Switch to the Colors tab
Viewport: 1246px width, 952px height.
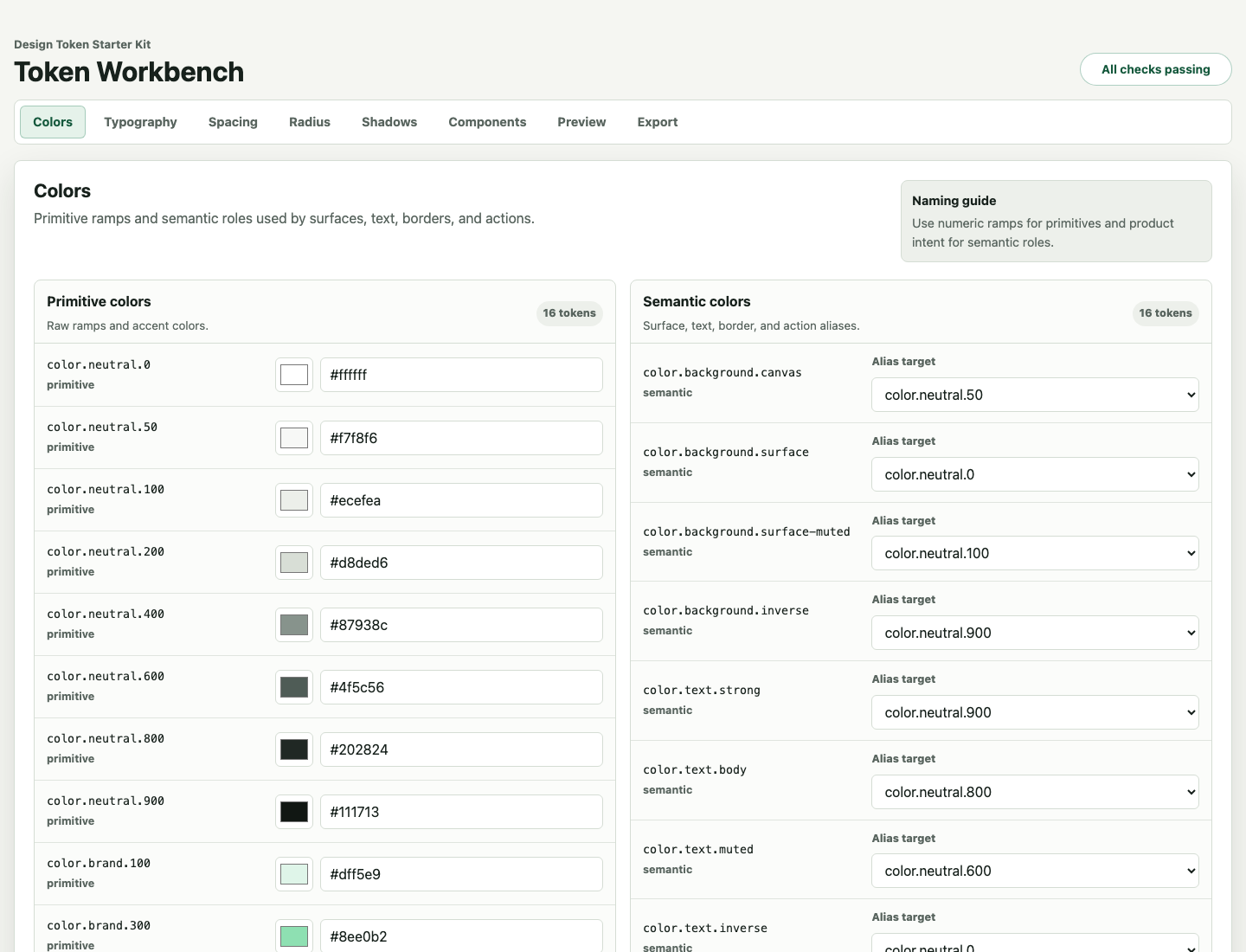tap(53, 122)
